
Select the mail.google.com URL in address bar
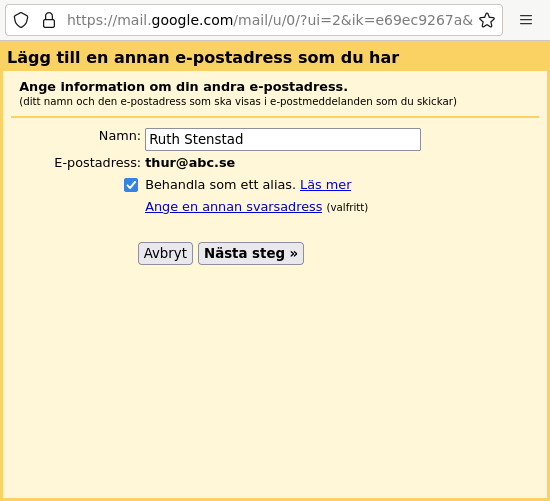tap(269, 20)
